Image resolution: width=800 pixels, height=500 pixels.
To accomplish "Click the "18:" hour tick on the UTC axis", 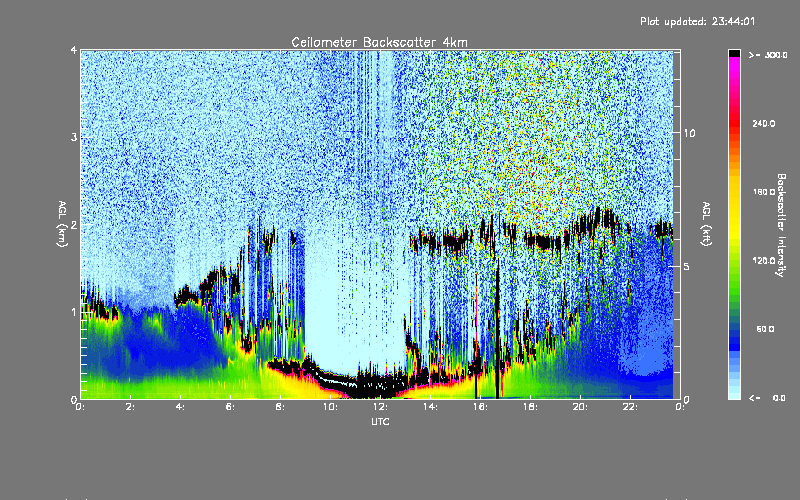I will tap(530, 407).
